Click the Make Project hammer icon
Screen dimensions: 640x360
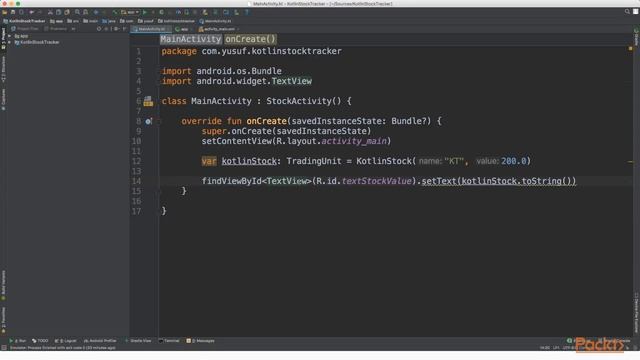[x=115, y=12]
